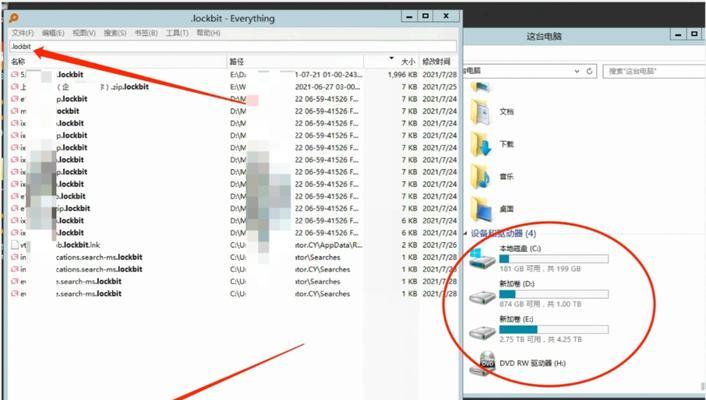The width and height of the screenshot is (706, 400).
Task: Select the 本地磁盘 (C:) drive icon
Action: tap(482, 259)
